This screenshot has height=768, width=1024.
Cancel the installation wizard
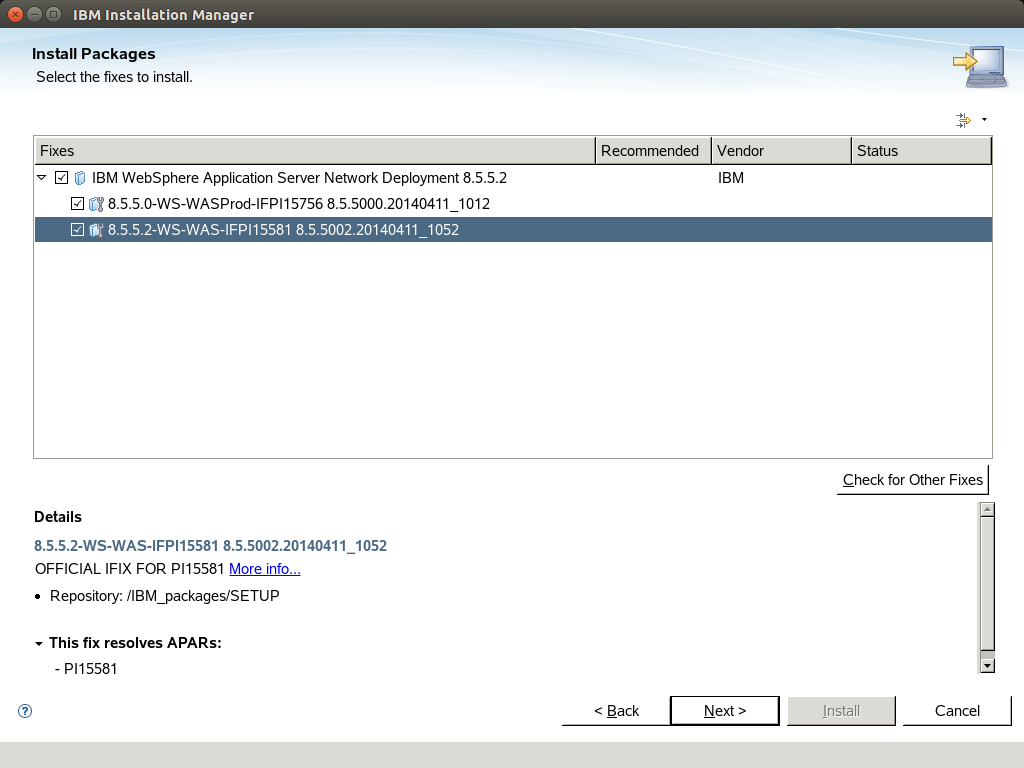(x=957, y=711)
